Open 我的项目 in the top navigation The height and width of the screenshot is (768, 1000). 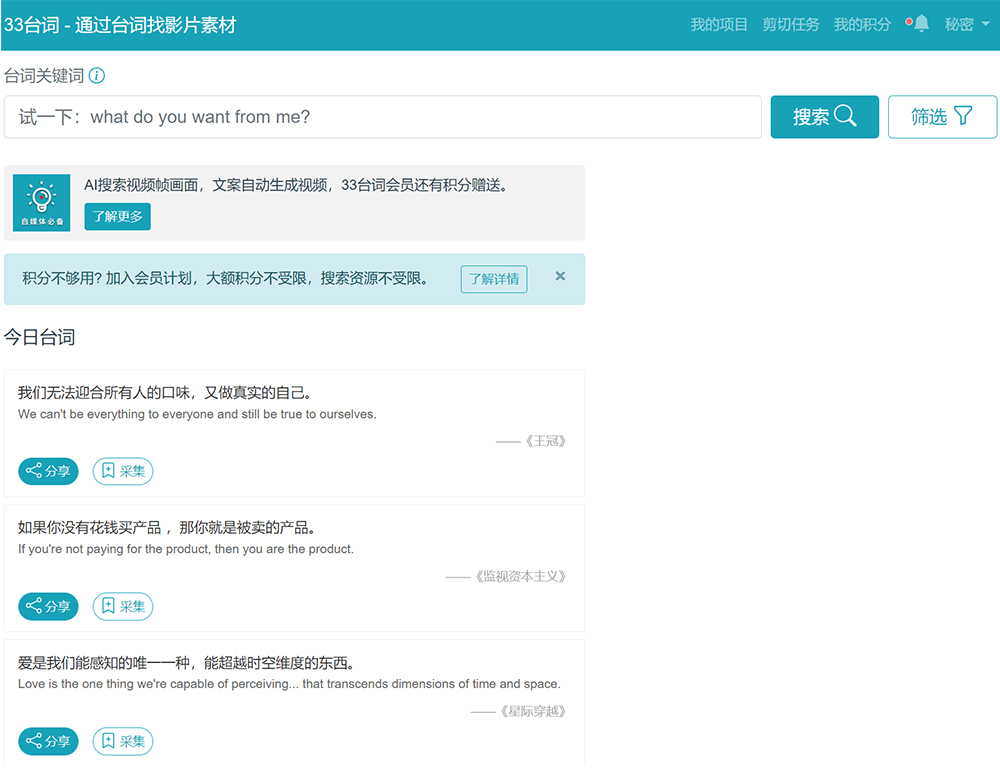[x=719, y=25]
